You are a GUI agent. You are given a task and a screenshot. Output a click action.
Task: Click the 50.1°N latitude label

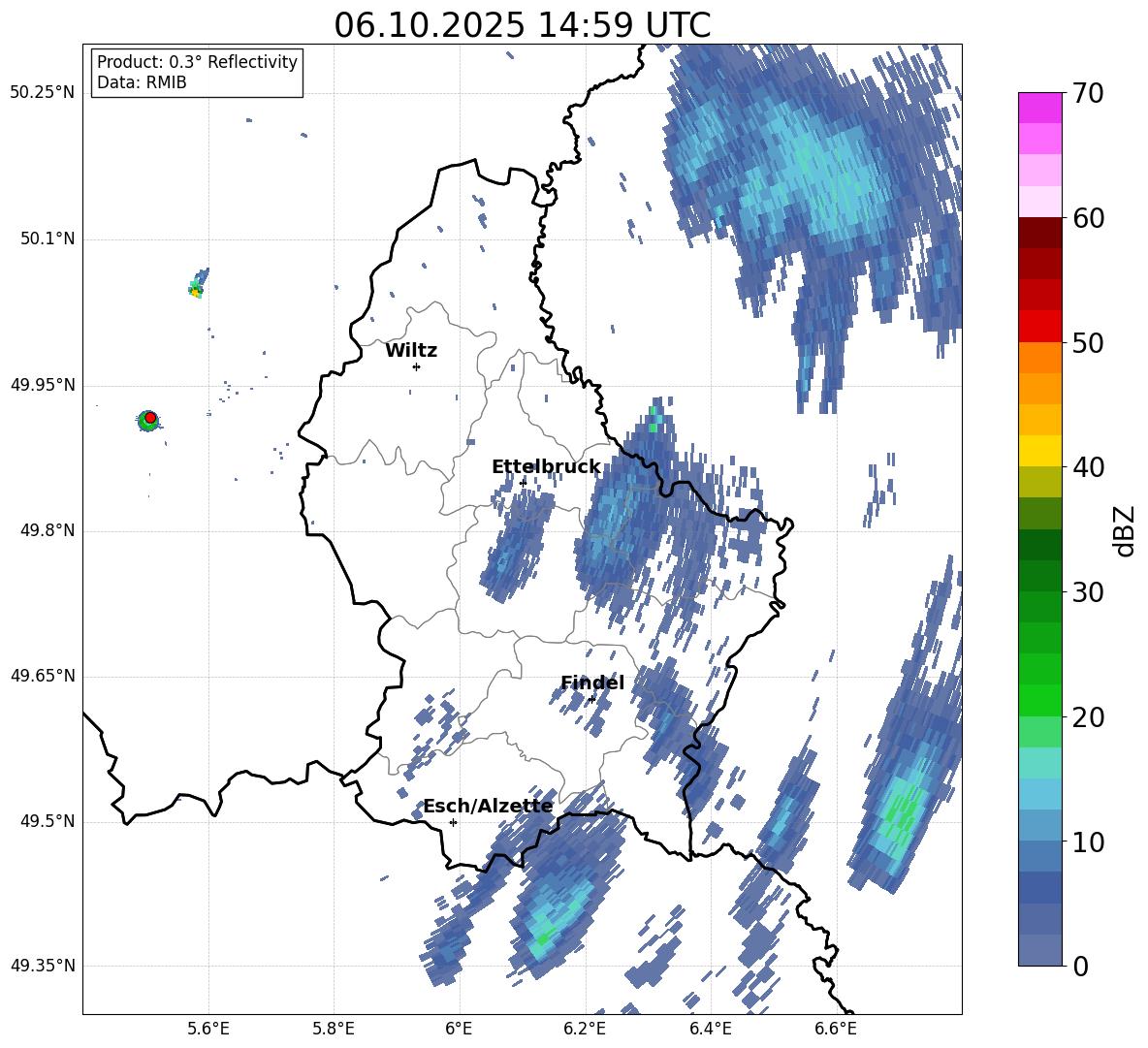[48, 238]
